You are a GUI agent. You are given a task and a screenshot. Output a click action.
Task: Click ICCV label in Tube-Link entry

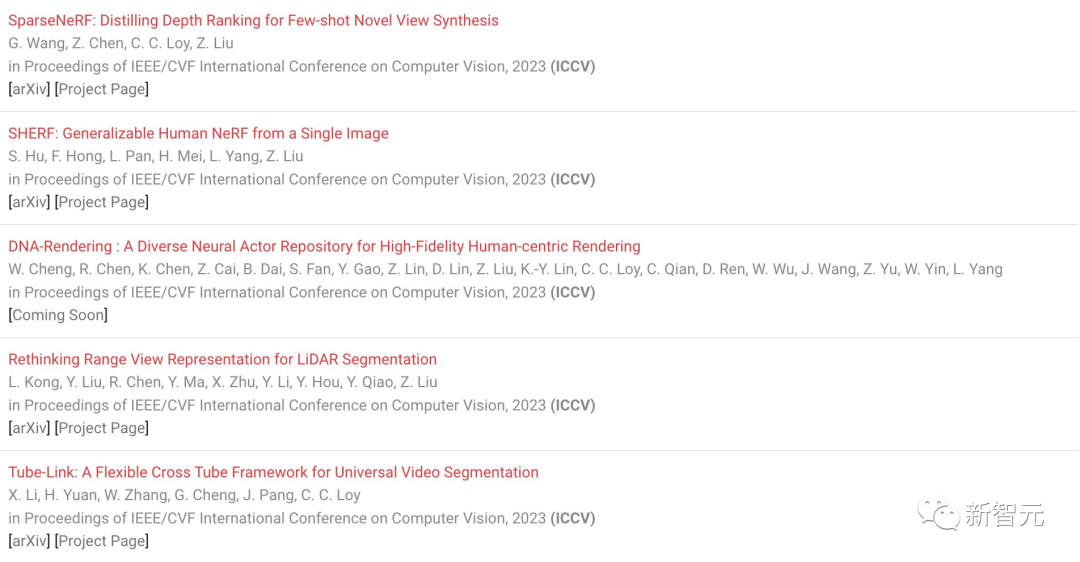(572, 519)
